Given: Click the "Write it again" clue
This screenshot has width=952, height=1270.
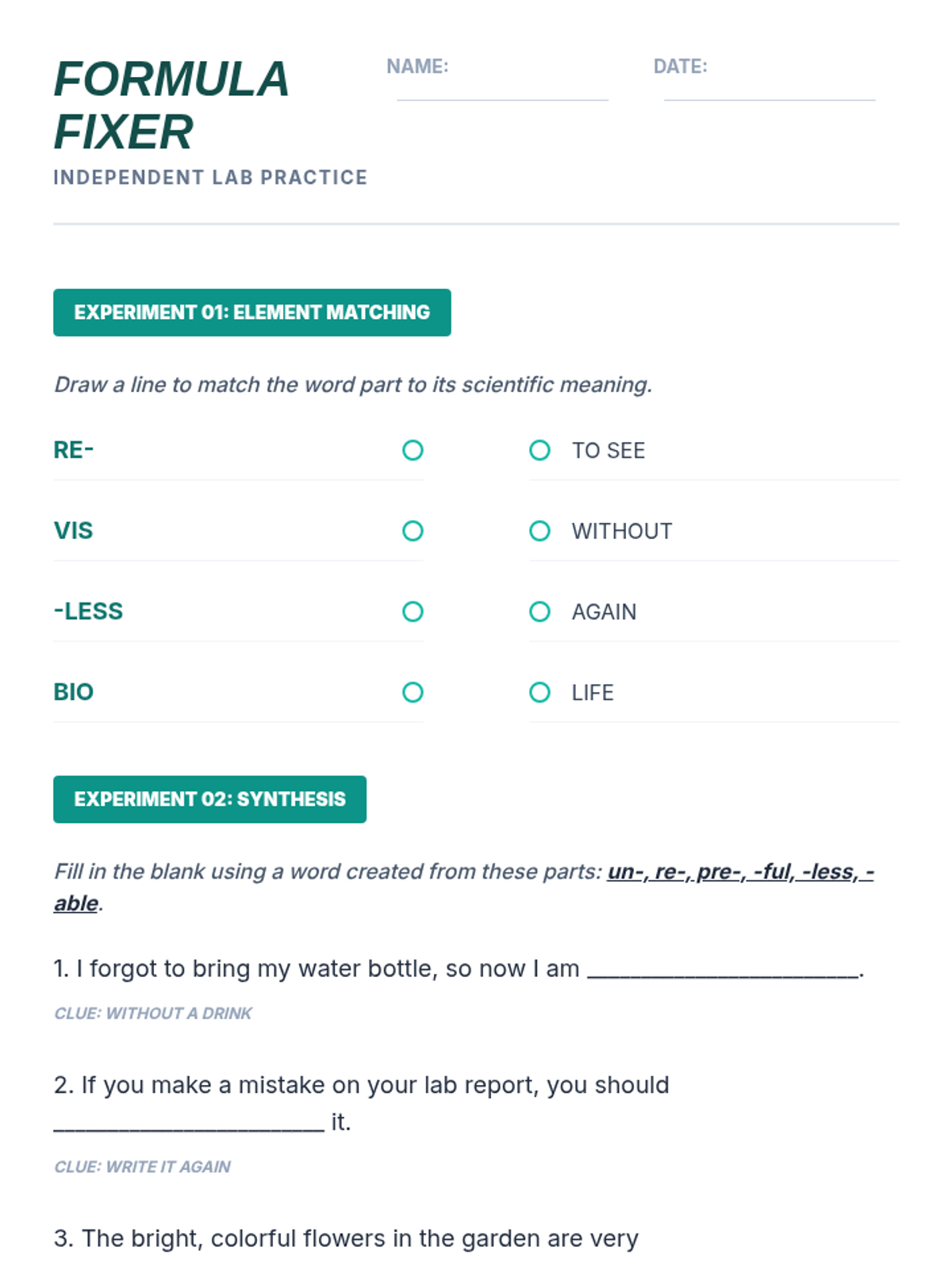Looking at the screenshot, I should [x=143, y=1167].
